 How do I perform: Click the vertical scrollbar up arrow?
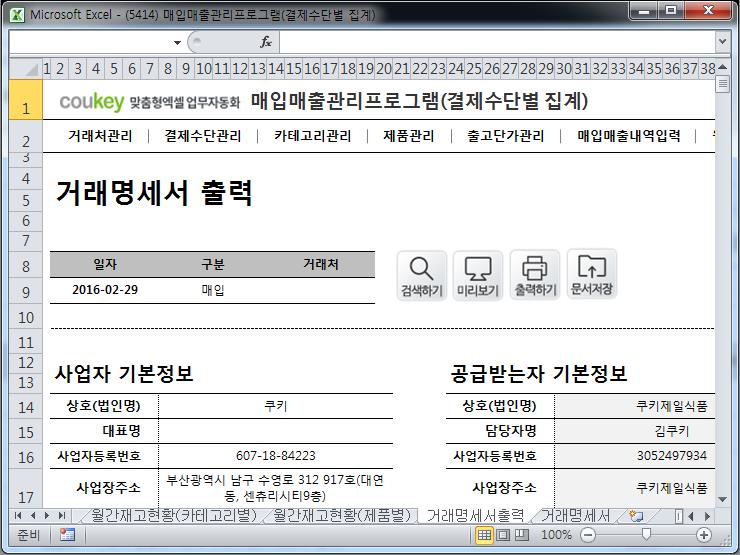click(722, 67)
